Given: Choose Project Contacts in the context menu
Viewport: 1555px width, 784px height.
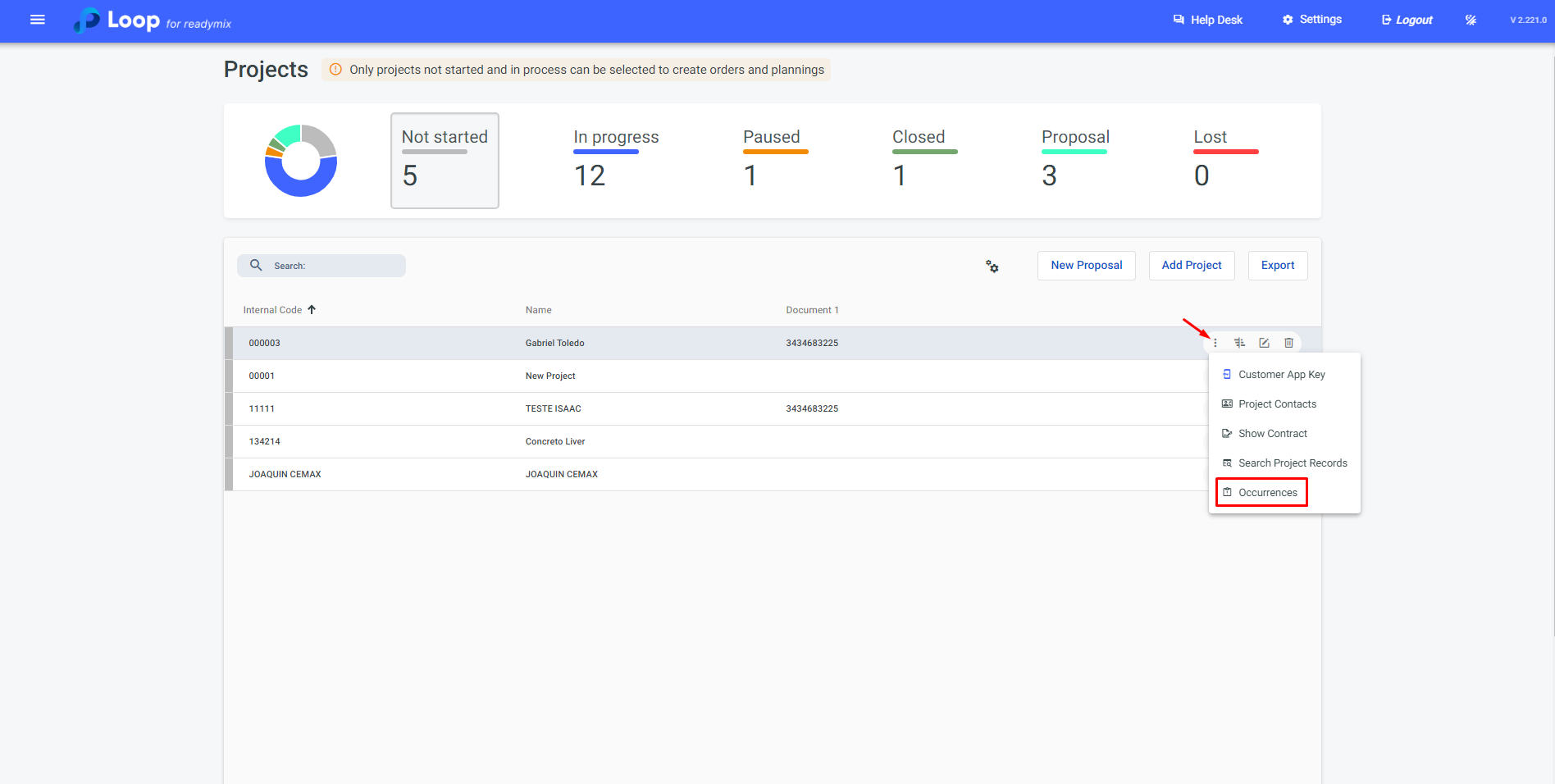Looking at the screenshot, I should tap(1277, 403).
